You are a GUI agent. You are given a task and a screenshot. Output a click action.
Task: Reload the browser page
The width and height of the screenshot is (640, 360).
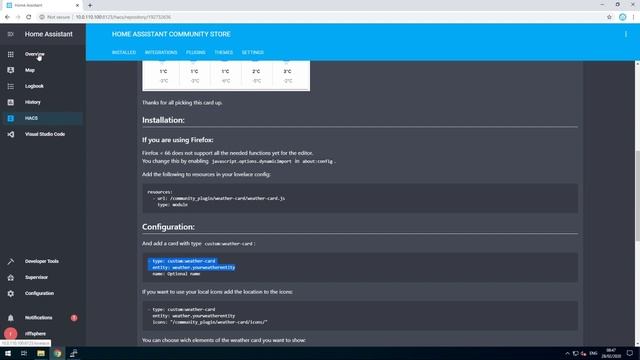coord(29,17)
